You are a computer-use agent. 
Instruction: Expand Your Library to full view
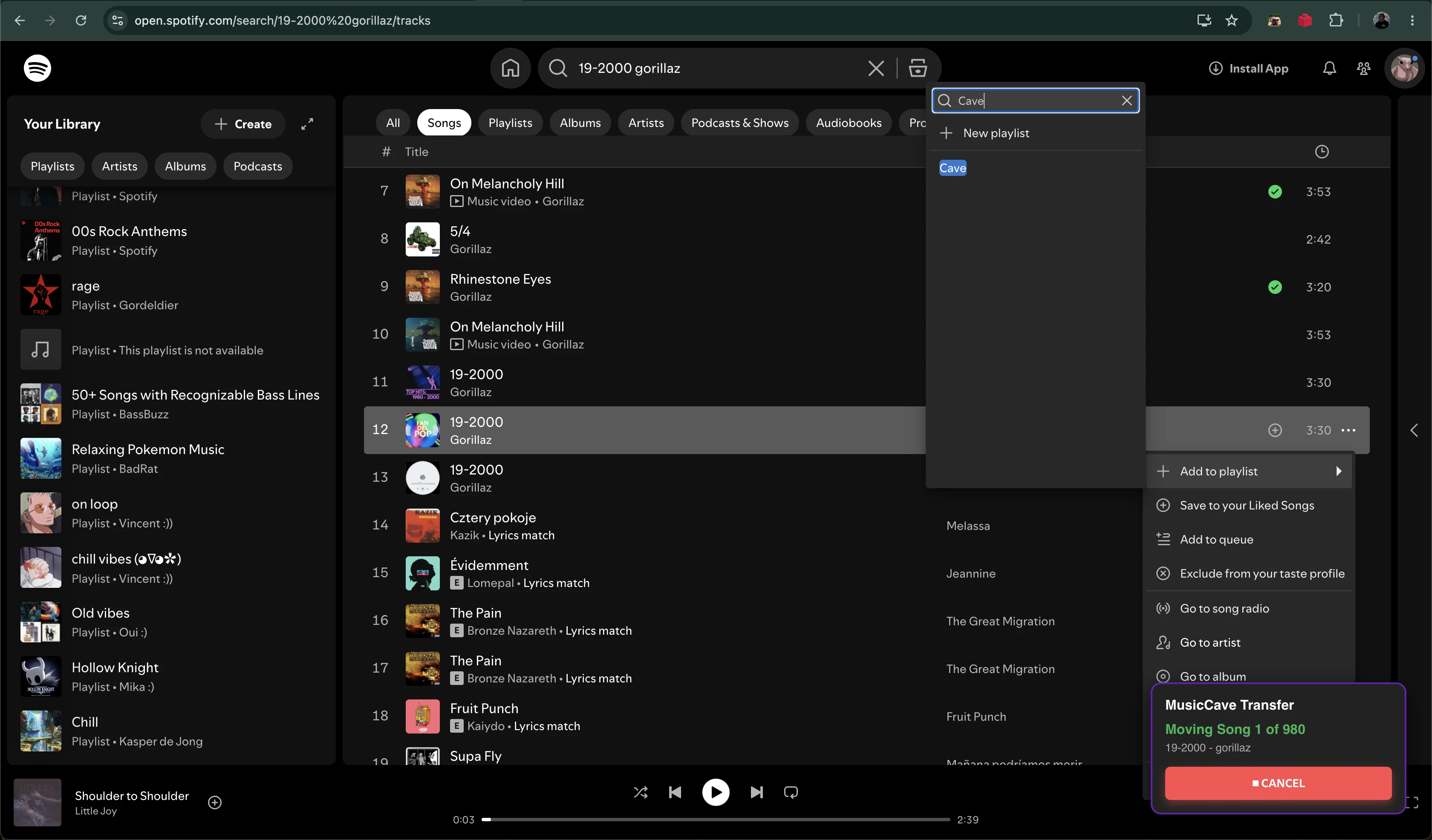tap(307, 124)
